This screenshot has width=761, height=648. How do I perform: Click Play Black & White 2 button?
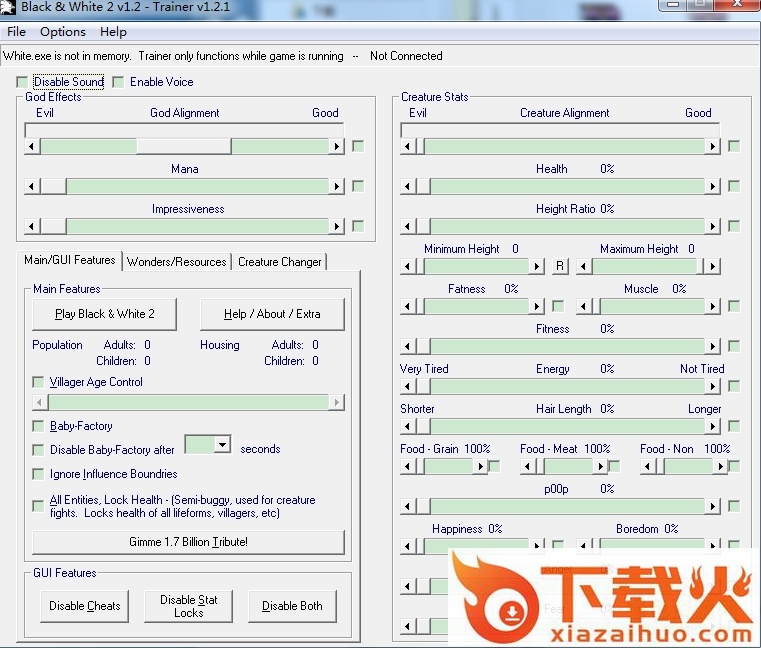coord(104,314)
